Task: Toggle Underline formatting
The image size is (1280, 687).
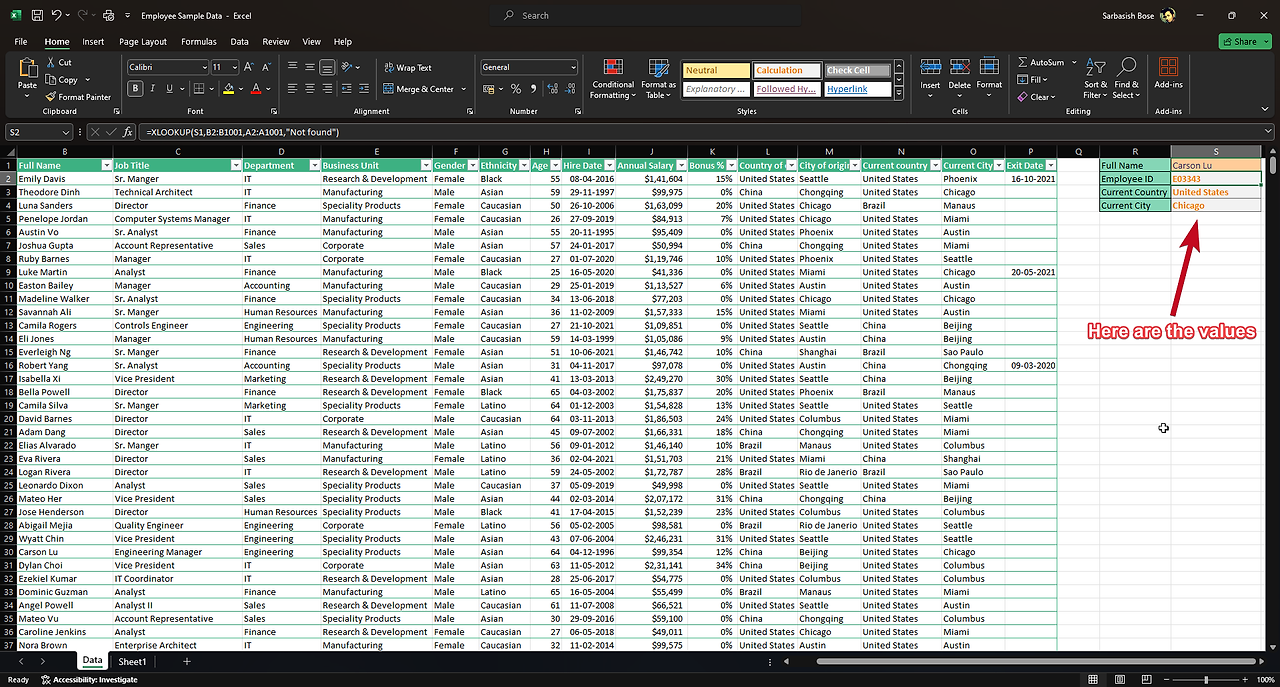Action: pyautogui.click(x=171, y=89)
